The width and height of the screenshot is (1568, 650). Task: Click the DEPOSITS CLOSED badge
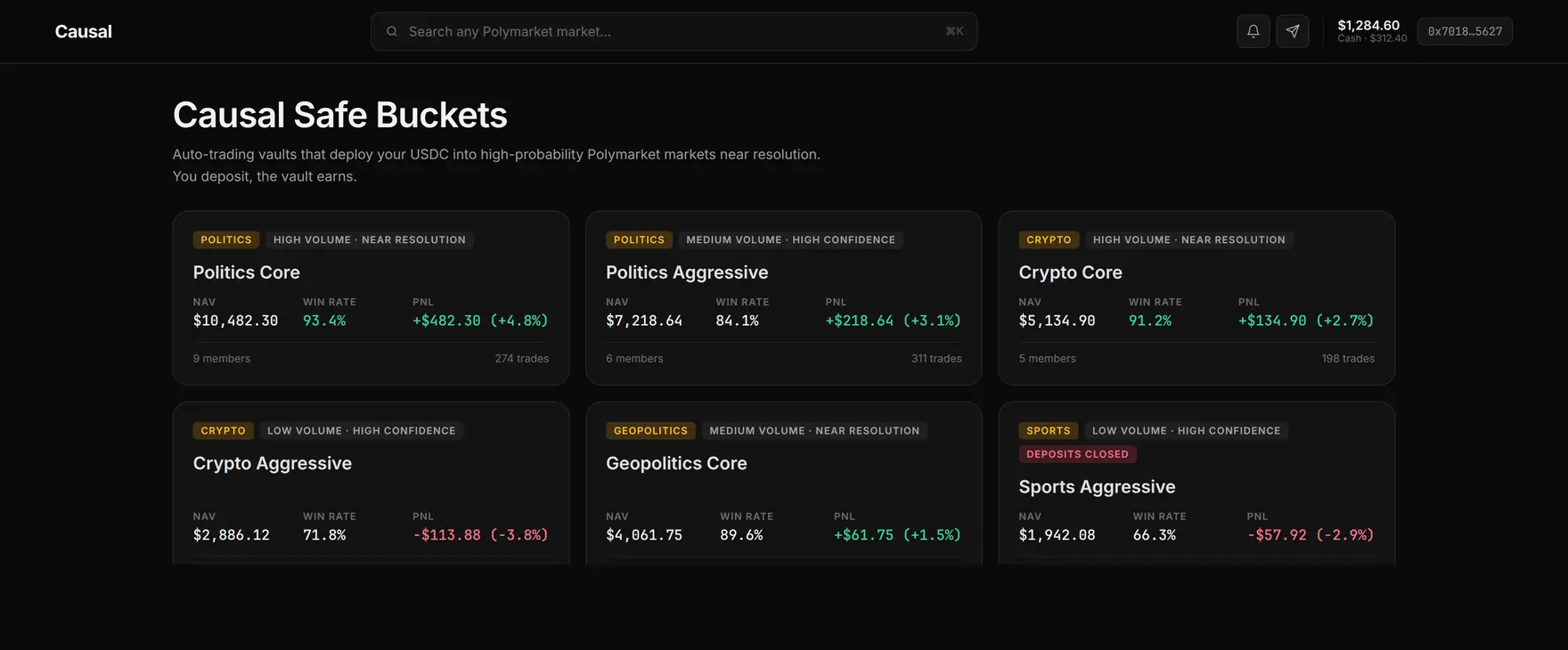1077,454
